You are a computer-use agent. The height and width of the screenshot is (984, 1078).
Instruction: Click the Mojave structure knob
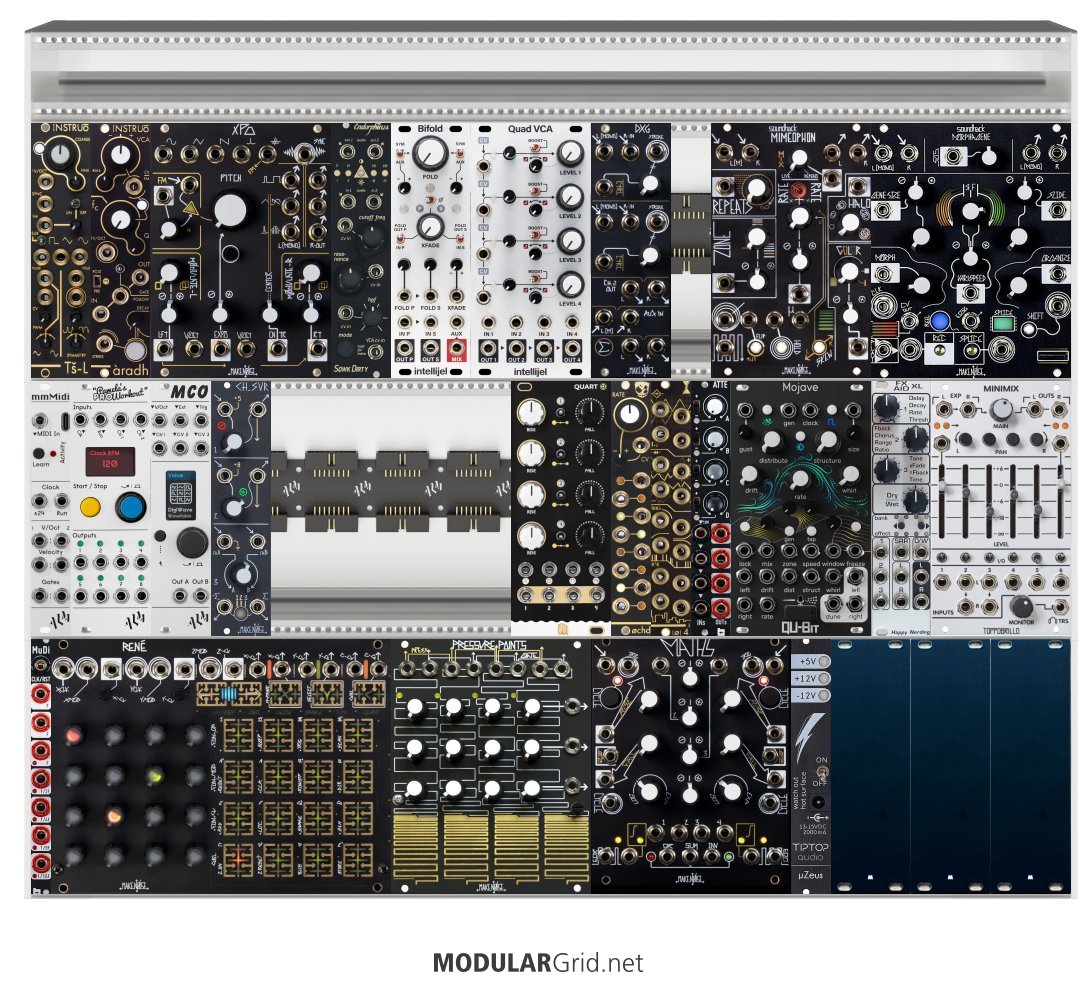coord(827,440)
